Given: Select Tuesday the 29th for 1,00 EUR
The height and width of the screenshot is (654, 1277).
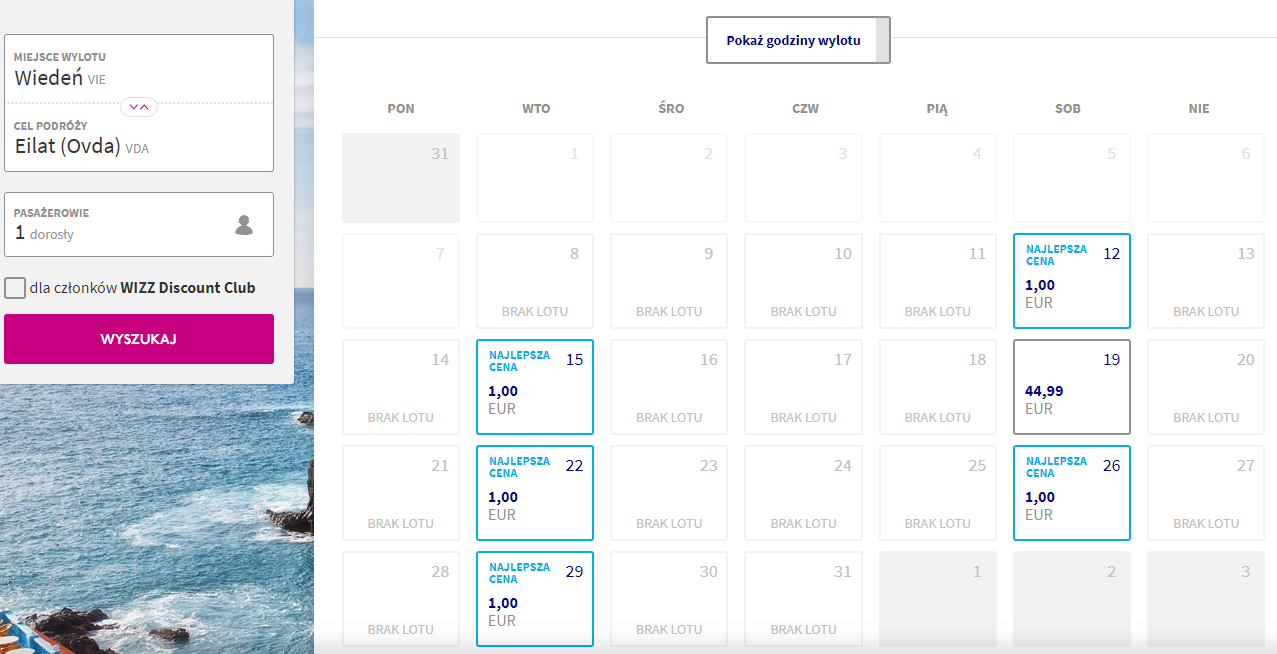Looking at the screenshot, I should (535, 599).
